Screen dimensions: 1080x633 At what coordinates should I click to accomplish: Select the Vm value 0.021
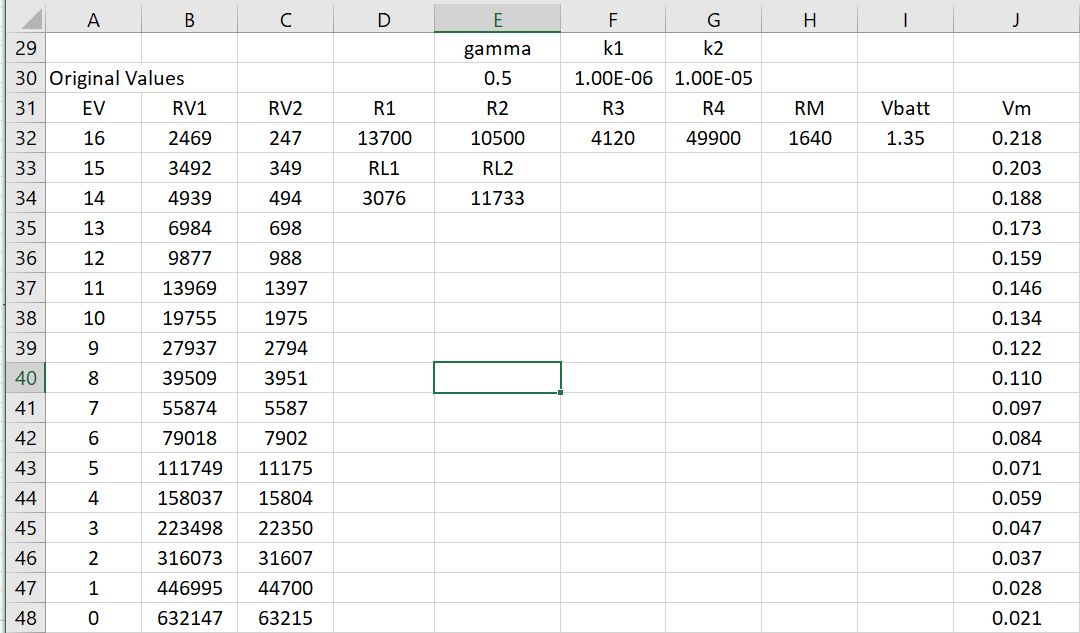pyautogui.click(x=1017, y=618)
